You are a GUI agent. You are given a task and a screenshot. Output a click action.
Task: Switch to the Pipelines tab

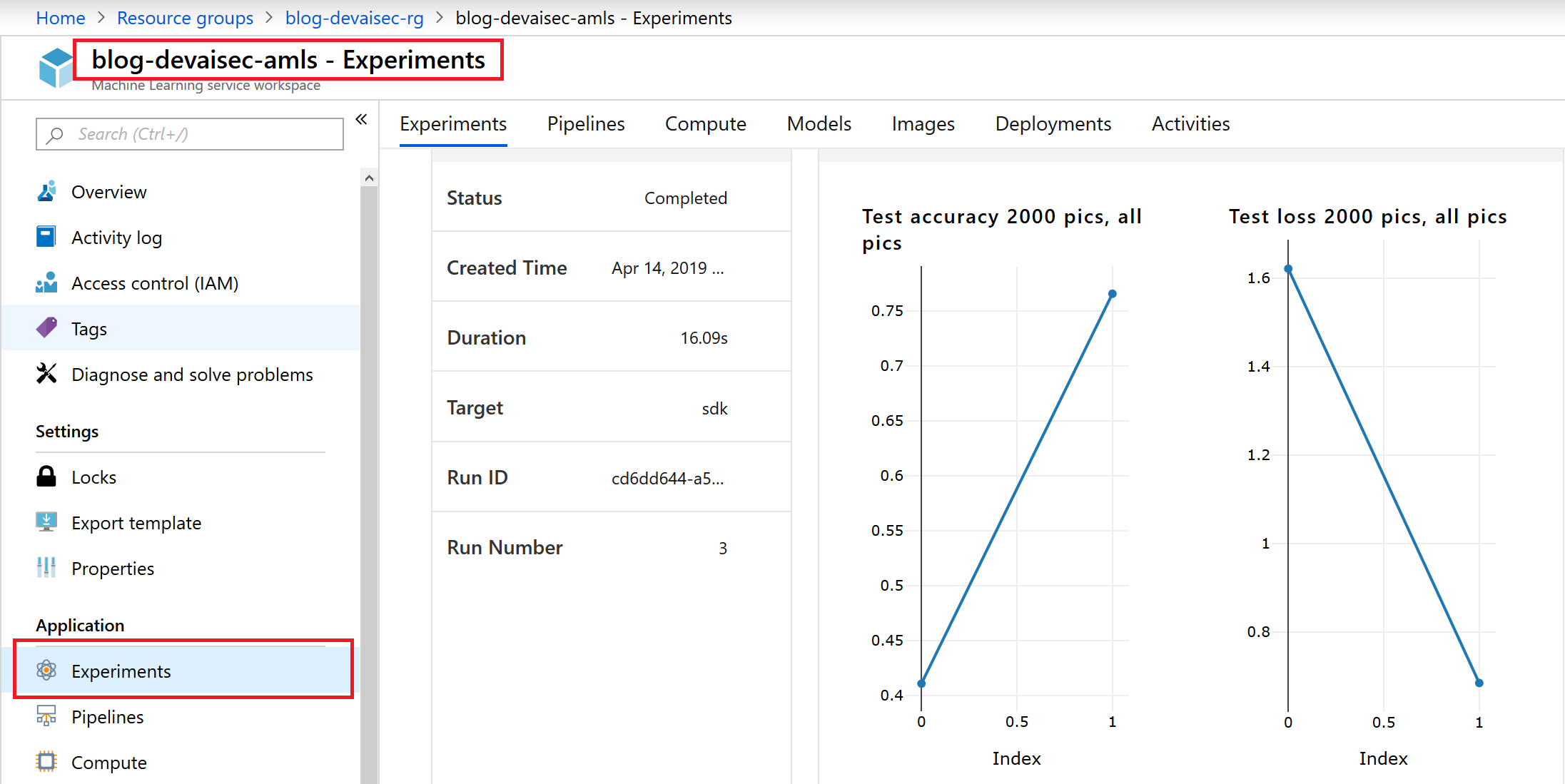[x=586, y=124]
